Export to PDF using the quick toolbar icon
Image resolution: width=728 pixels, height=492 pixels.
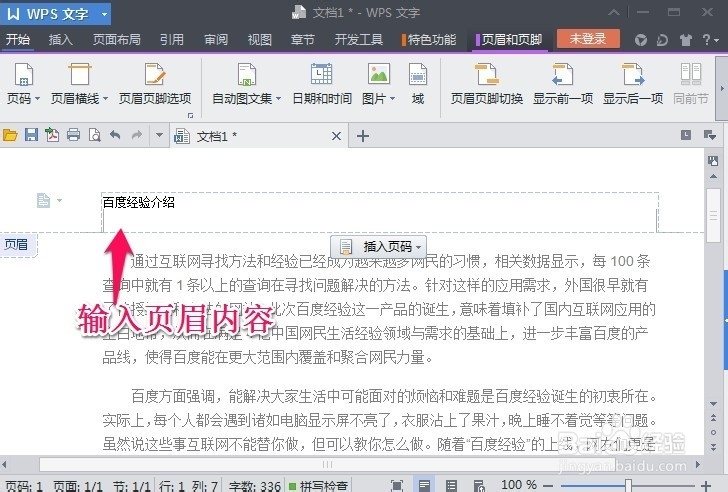(x=52, y=135)
